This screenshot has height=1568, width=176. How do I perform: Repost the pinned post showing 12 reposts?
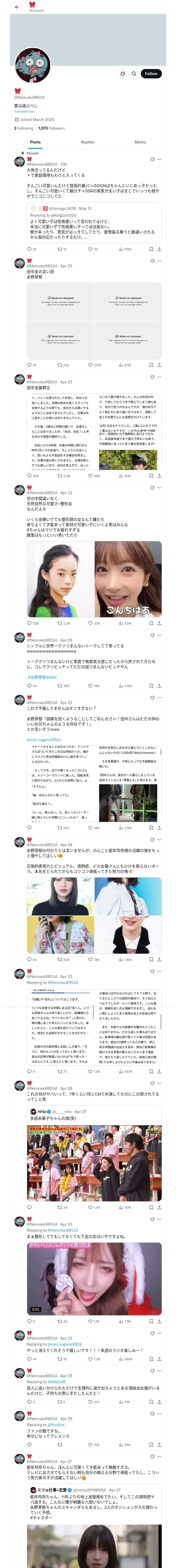(x=61, y=249)
